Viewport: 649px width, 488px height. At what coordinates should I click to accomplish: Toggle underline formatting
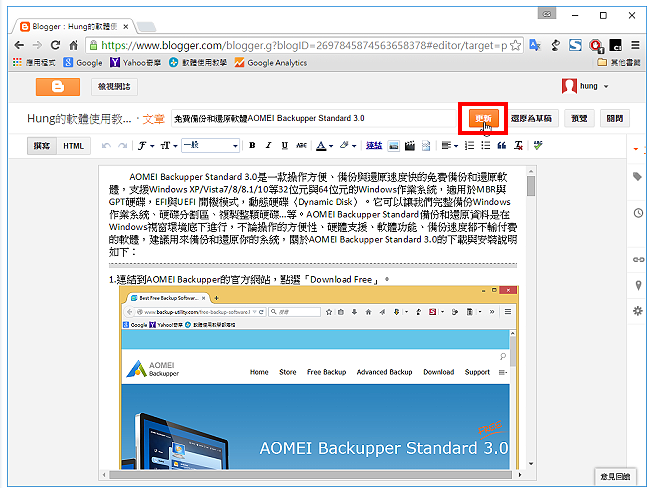pos(284,145)
